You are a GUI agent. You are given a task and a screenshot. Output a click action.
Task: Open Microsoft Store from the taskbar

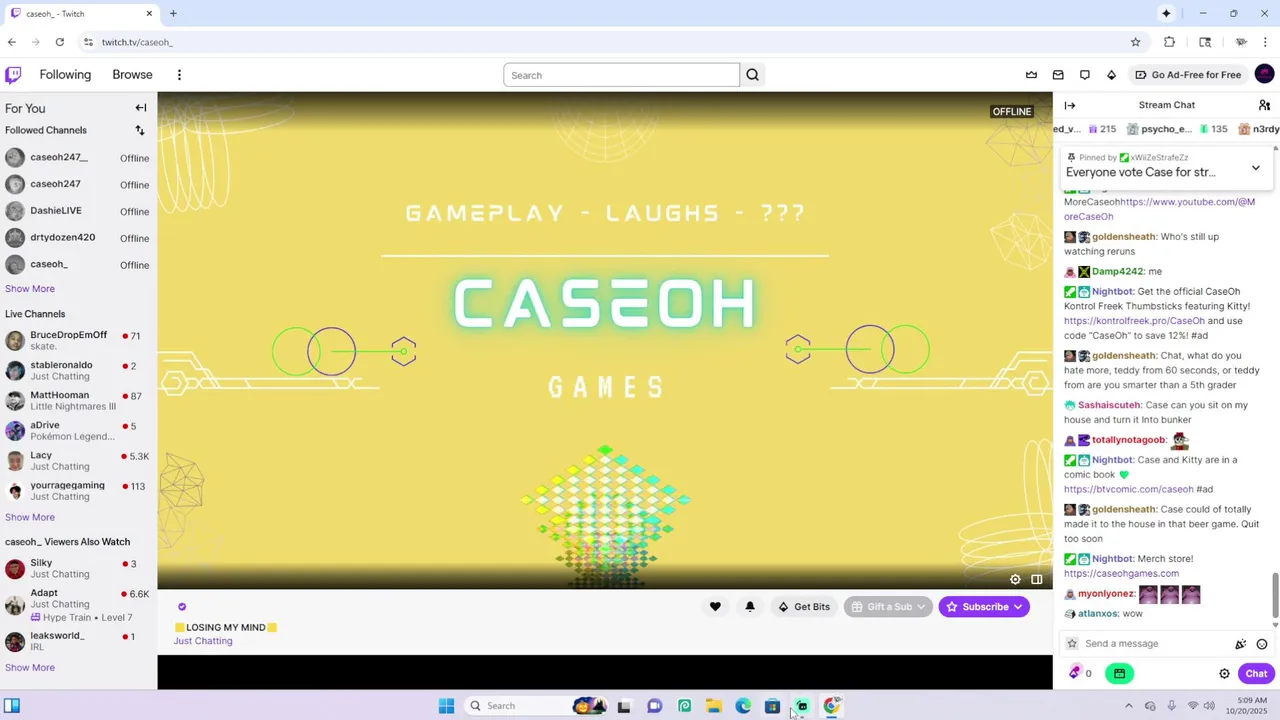pyautogui.click(x=772, y=706)
